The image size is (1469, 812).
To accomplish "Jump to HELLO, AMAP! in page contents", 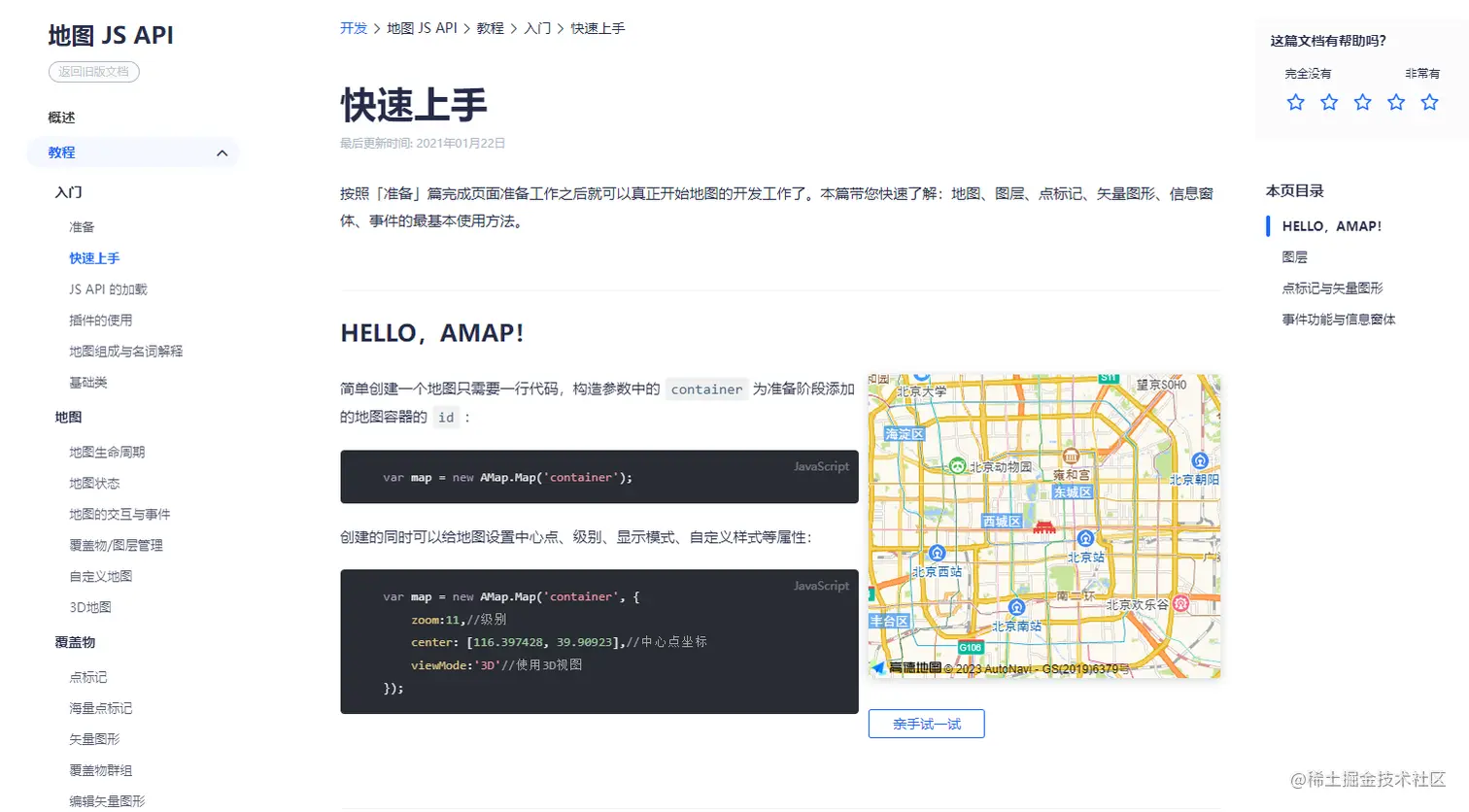I will [1331, 226].
